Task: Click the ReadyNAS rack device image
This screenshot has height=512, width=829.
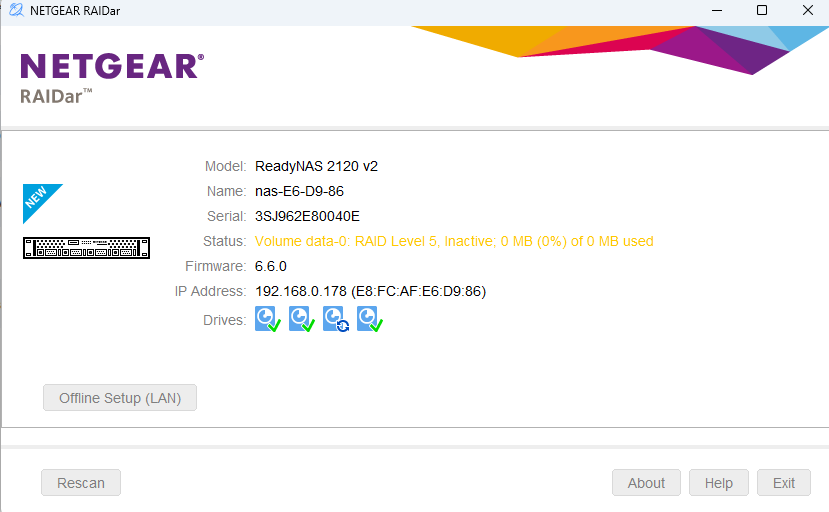Action: point(86,248)
